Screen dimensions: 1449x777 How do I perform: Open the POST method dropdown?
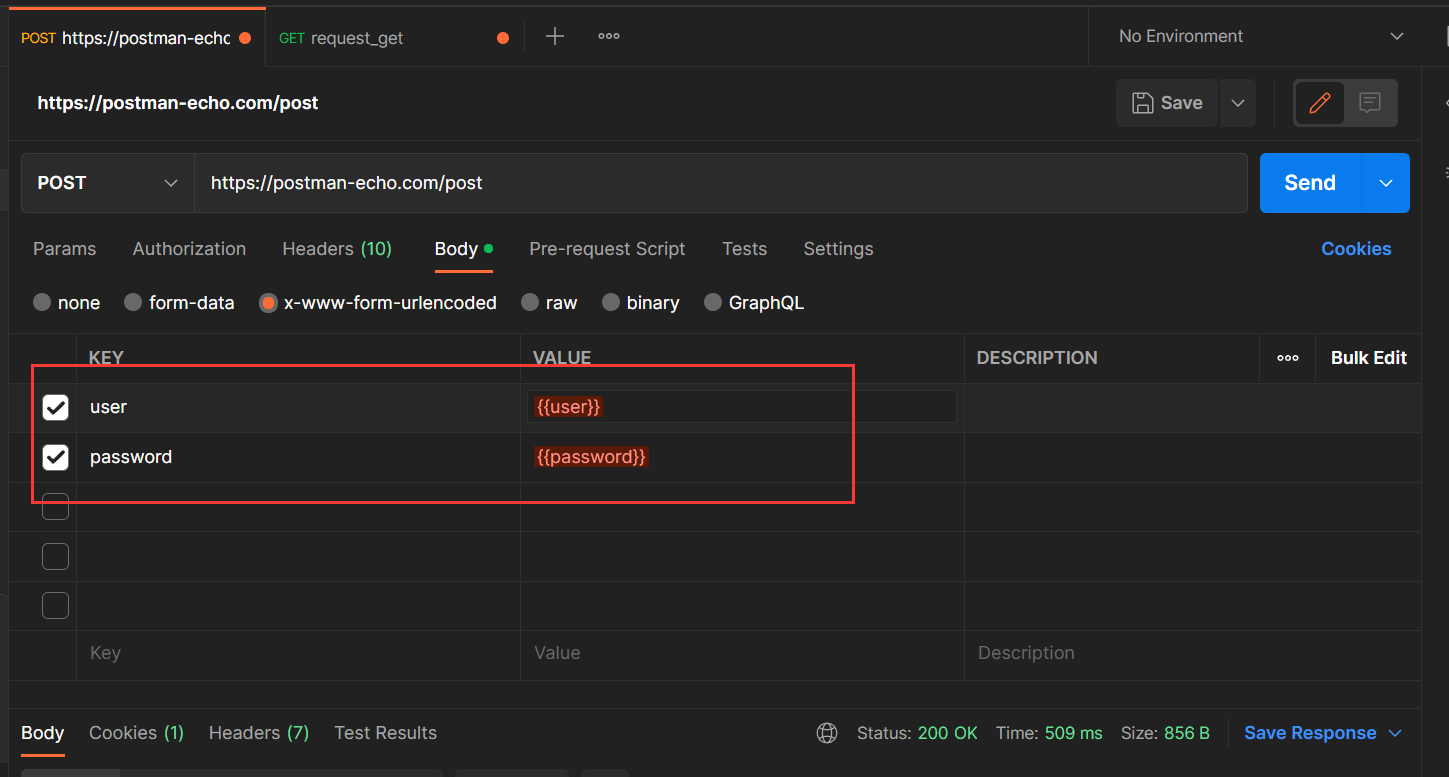[x=108, y=183]
